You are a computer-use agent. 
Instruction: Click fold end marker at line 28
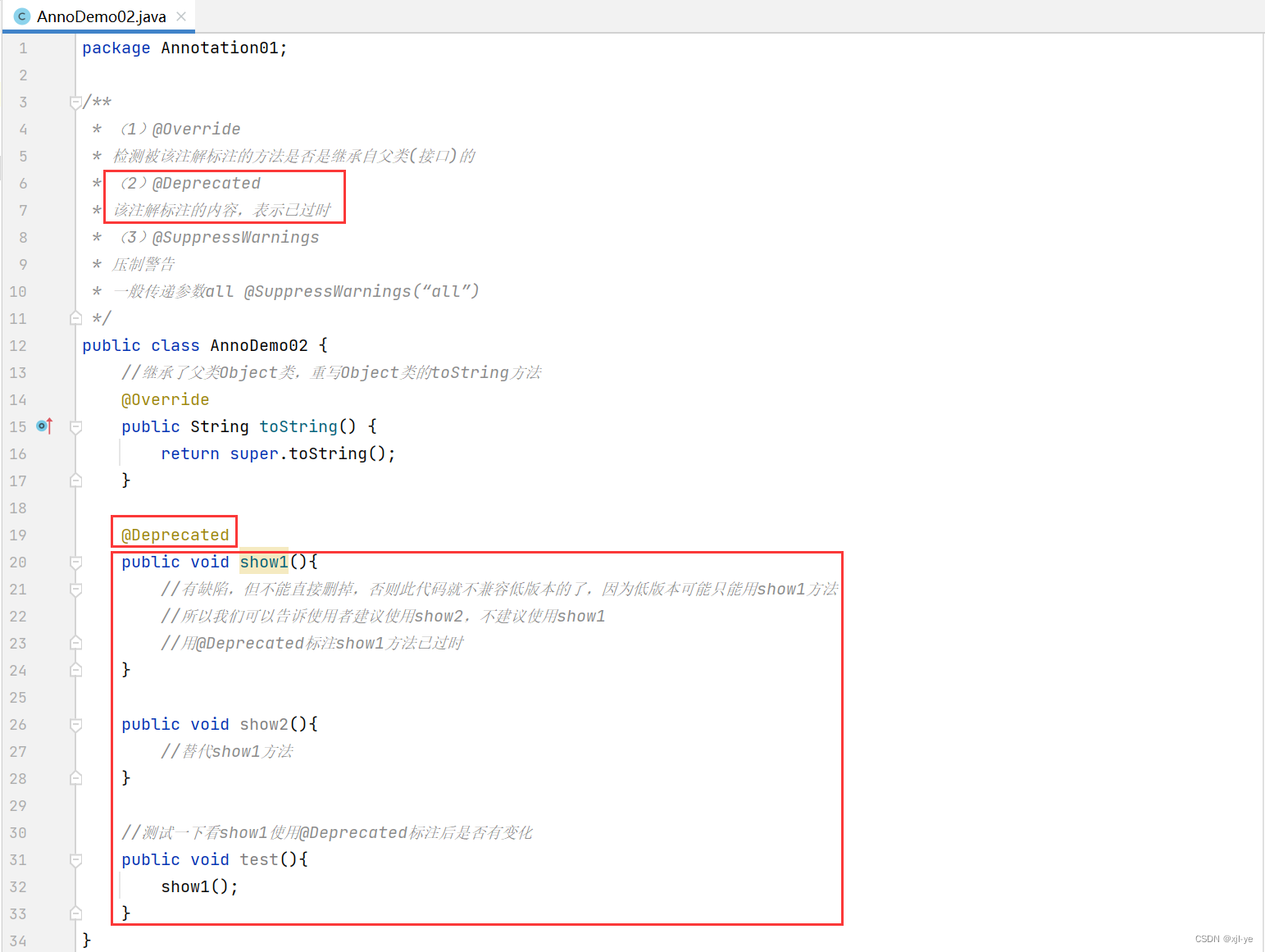[75, 778]
